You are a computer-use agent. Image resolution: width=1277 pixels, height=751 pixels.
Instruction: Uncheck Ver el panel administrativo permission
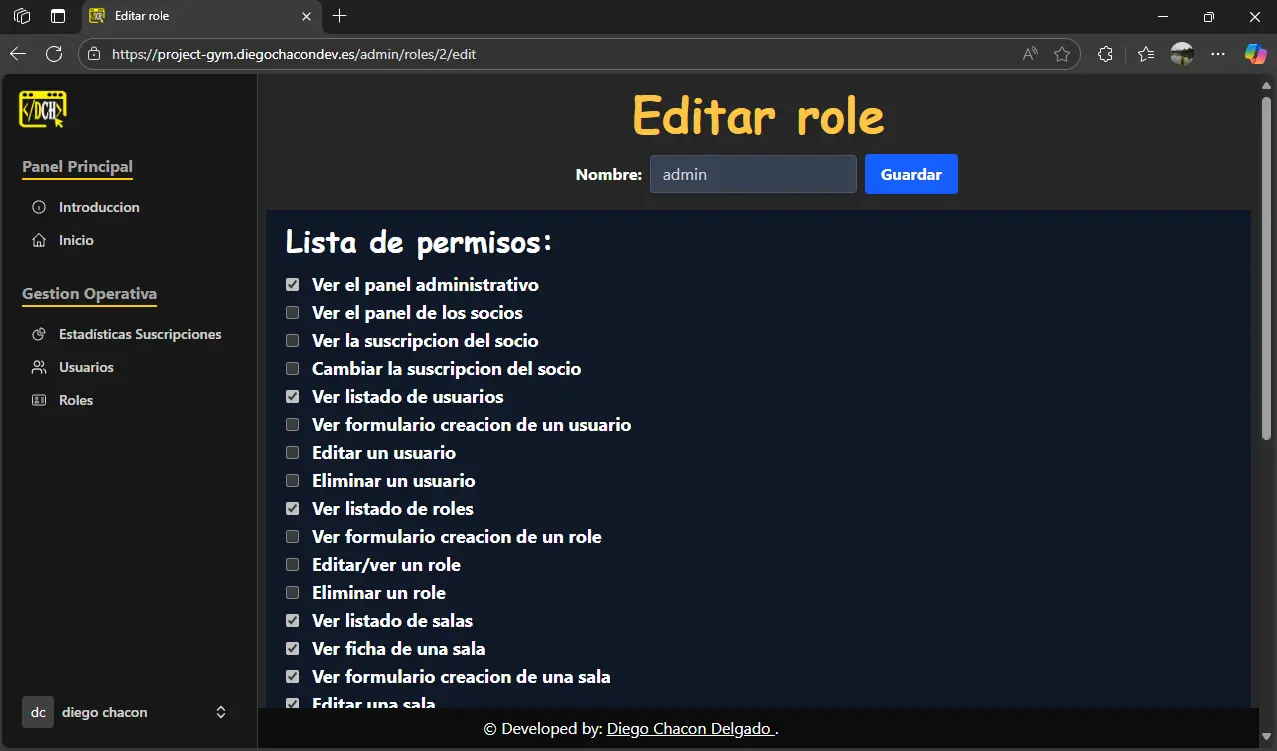292,284
